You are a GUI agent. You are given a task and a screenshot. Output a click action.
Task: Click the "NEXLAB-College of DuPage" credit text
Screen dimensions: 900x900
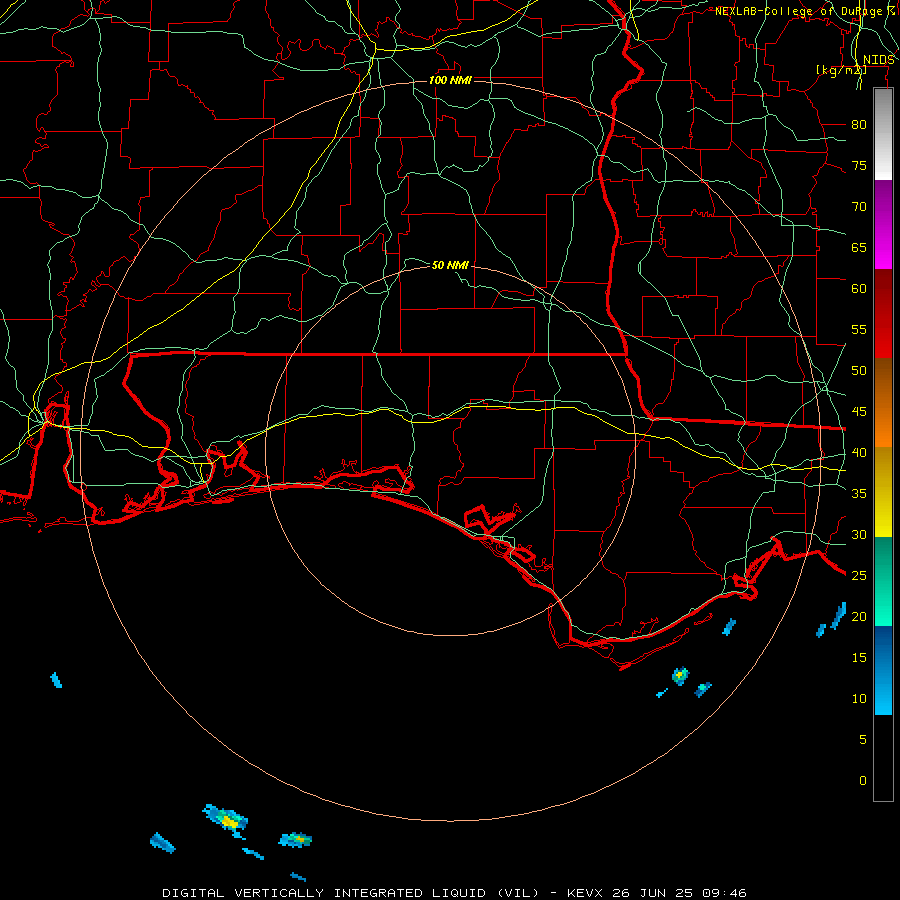(799, 11)
